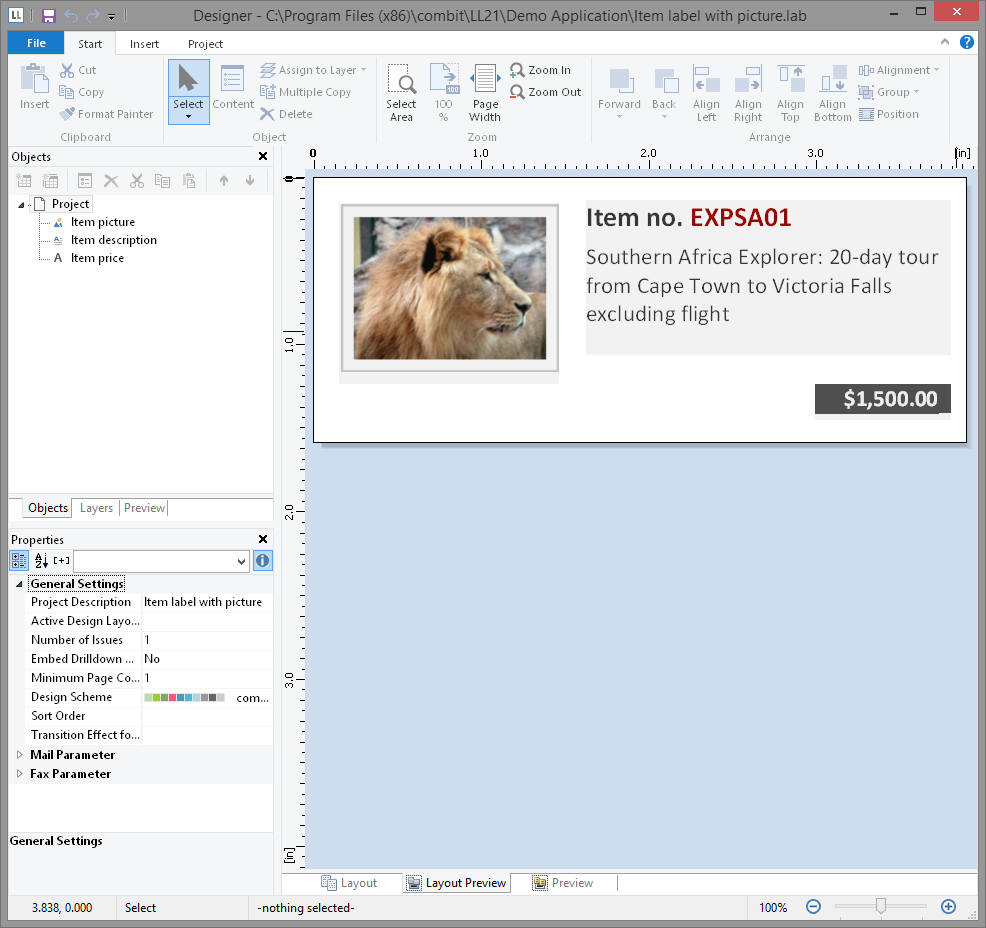The image size is (986, 928).
Task: Click the zoom out minus button in status bar
Action: [813, 907]
